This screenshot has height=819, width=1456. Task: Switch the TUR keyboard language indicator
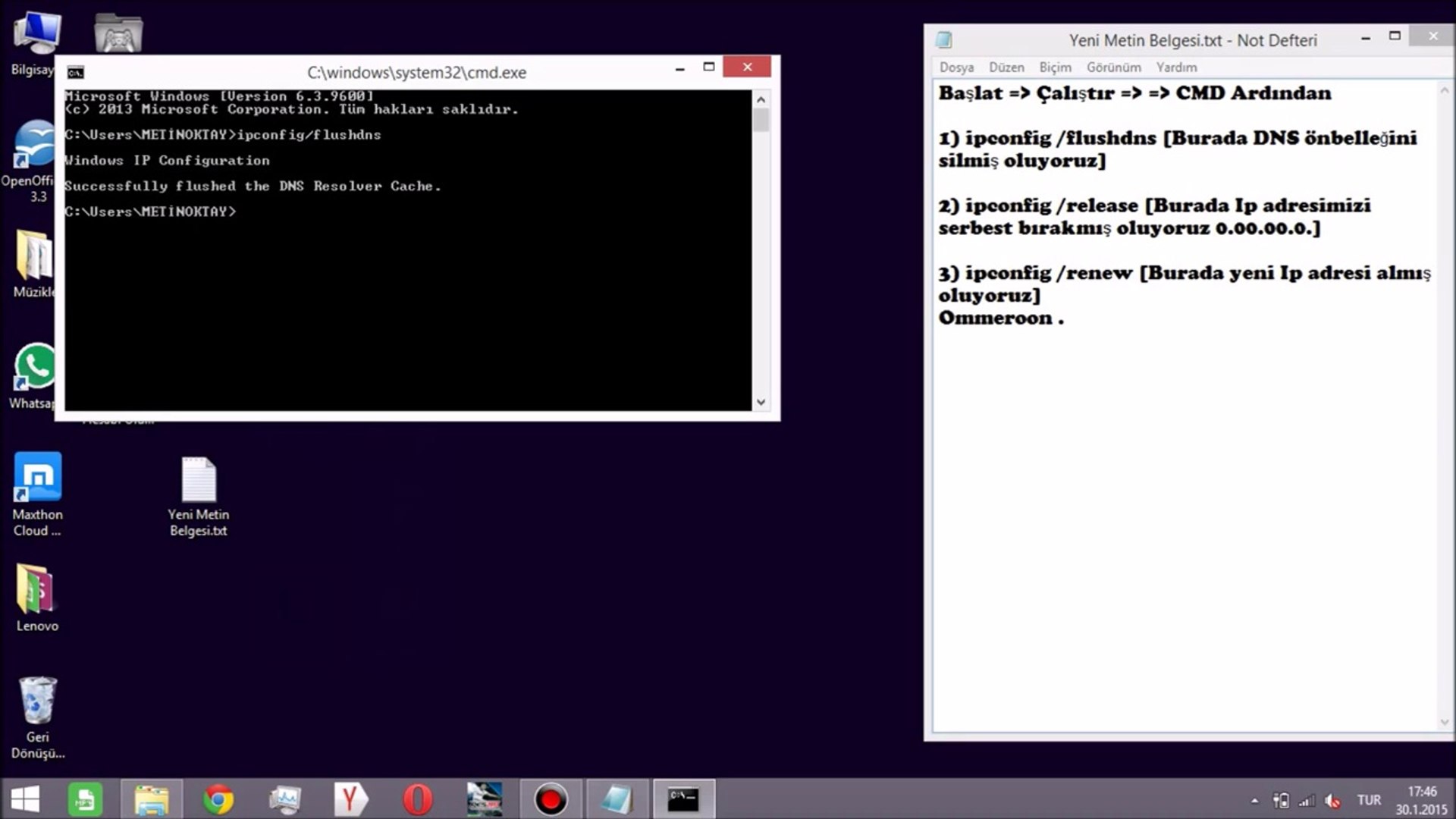pyautogui.click(x=1369, y=800)
